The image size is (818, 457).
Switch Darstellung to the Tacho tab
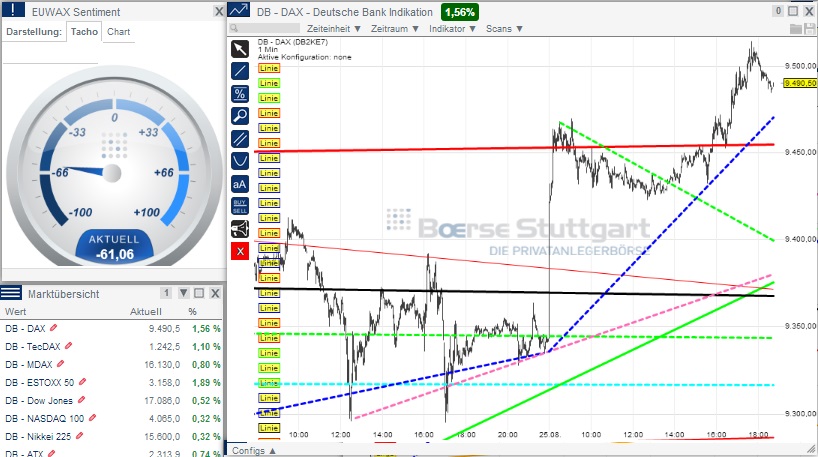point(84,32)
